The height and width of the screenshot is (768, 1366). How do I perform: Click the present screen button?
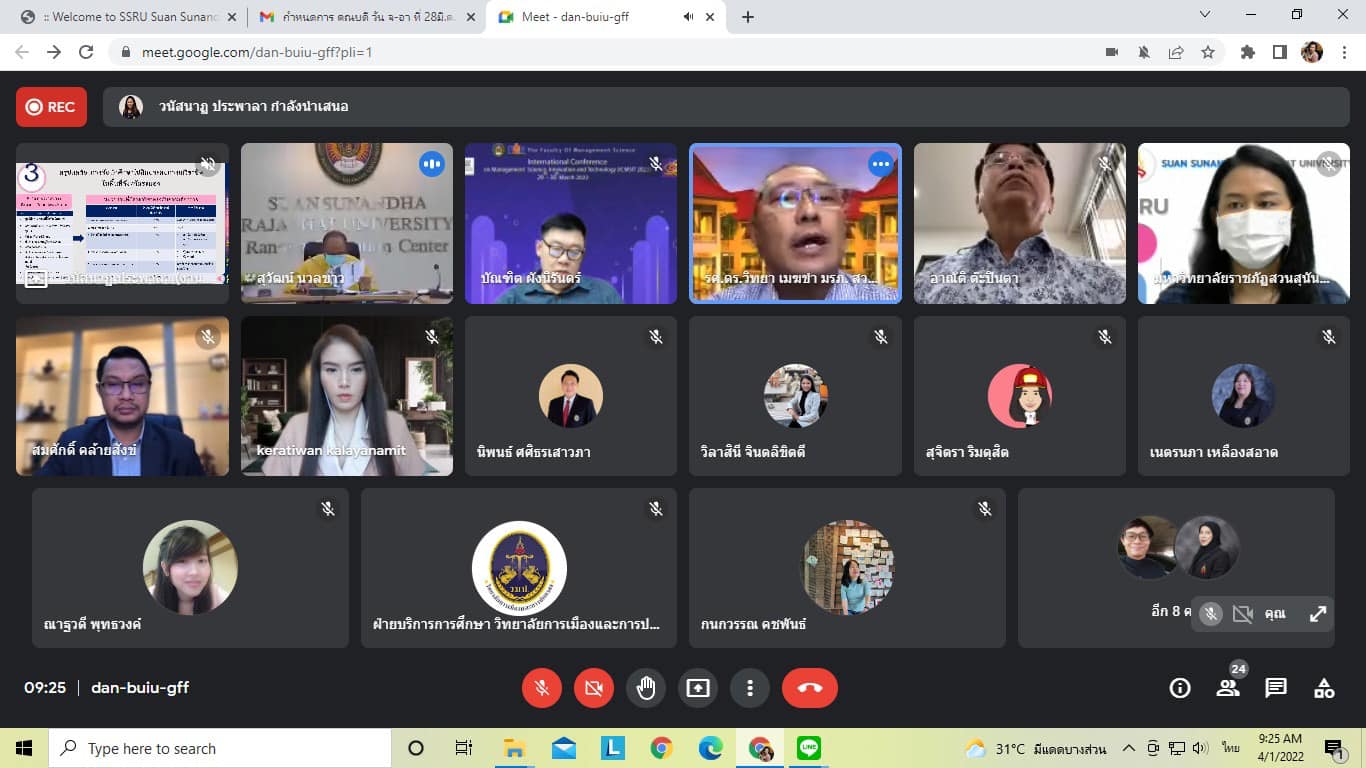pyautogui.click(x=698, y=688)
